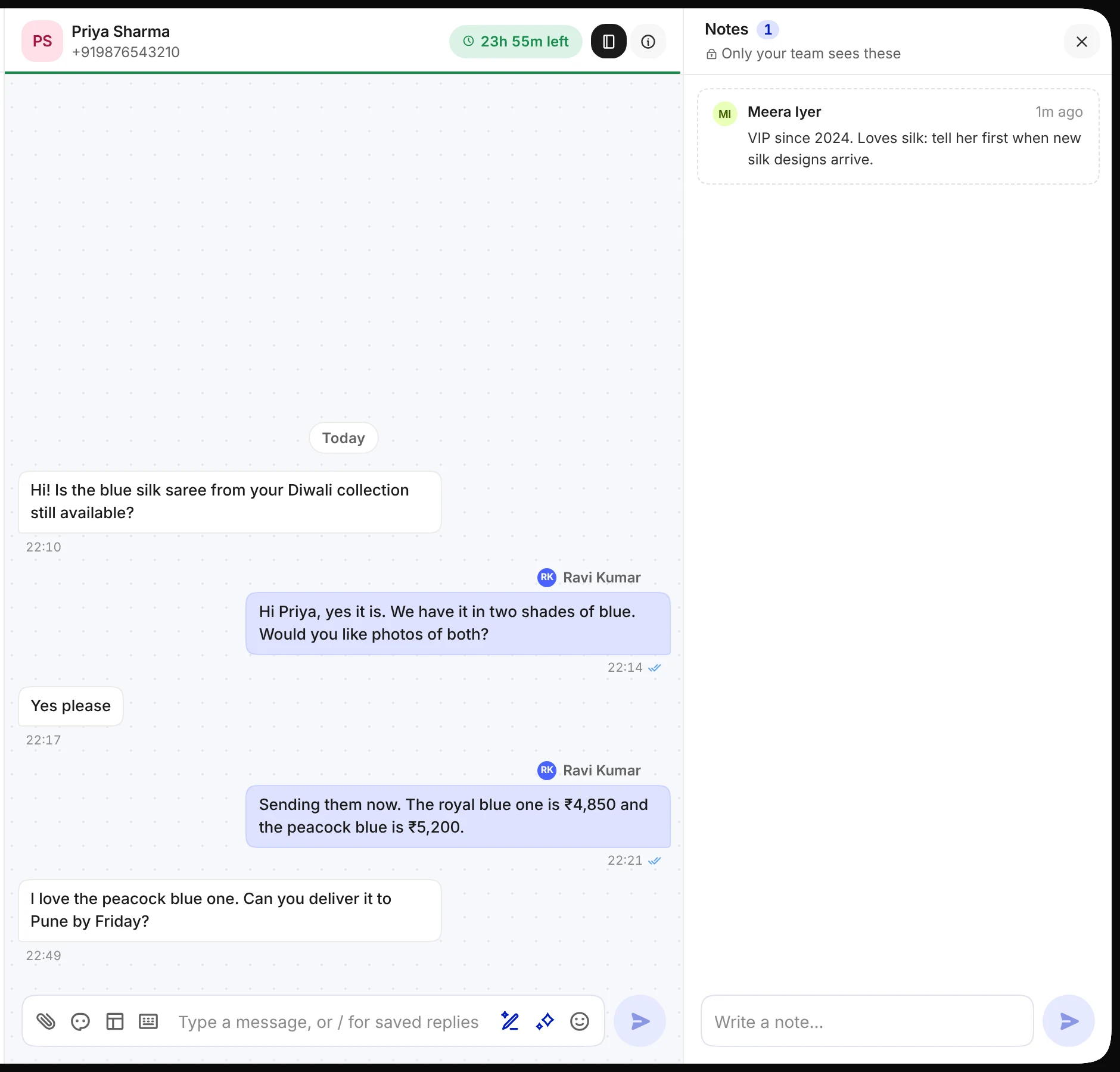Open the sticker picker in composer
Viewport: 1120px width, 1072px height.
tap(80, 1021)
